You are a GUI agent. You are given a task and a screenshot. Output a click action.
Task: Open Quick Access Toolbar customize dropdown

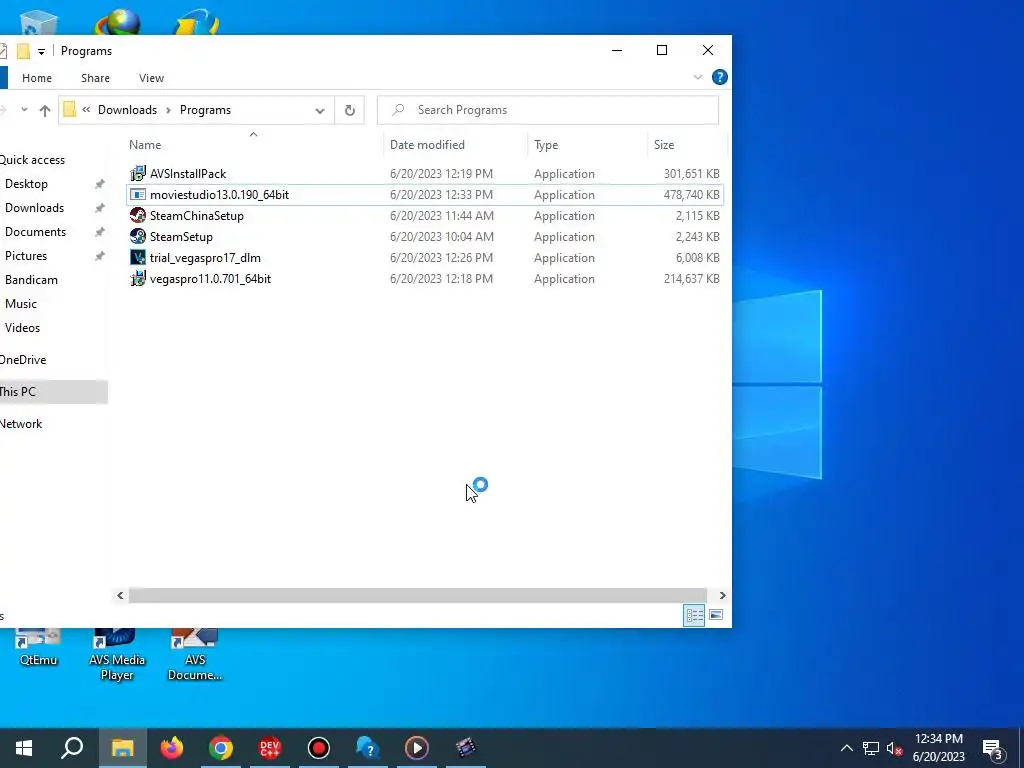(41, 52)
